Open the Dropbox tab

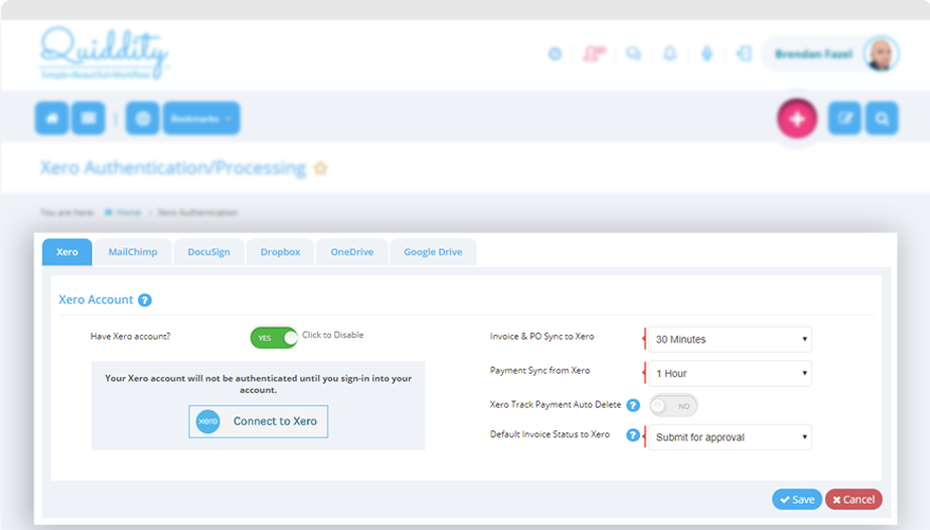coord(280,252)
